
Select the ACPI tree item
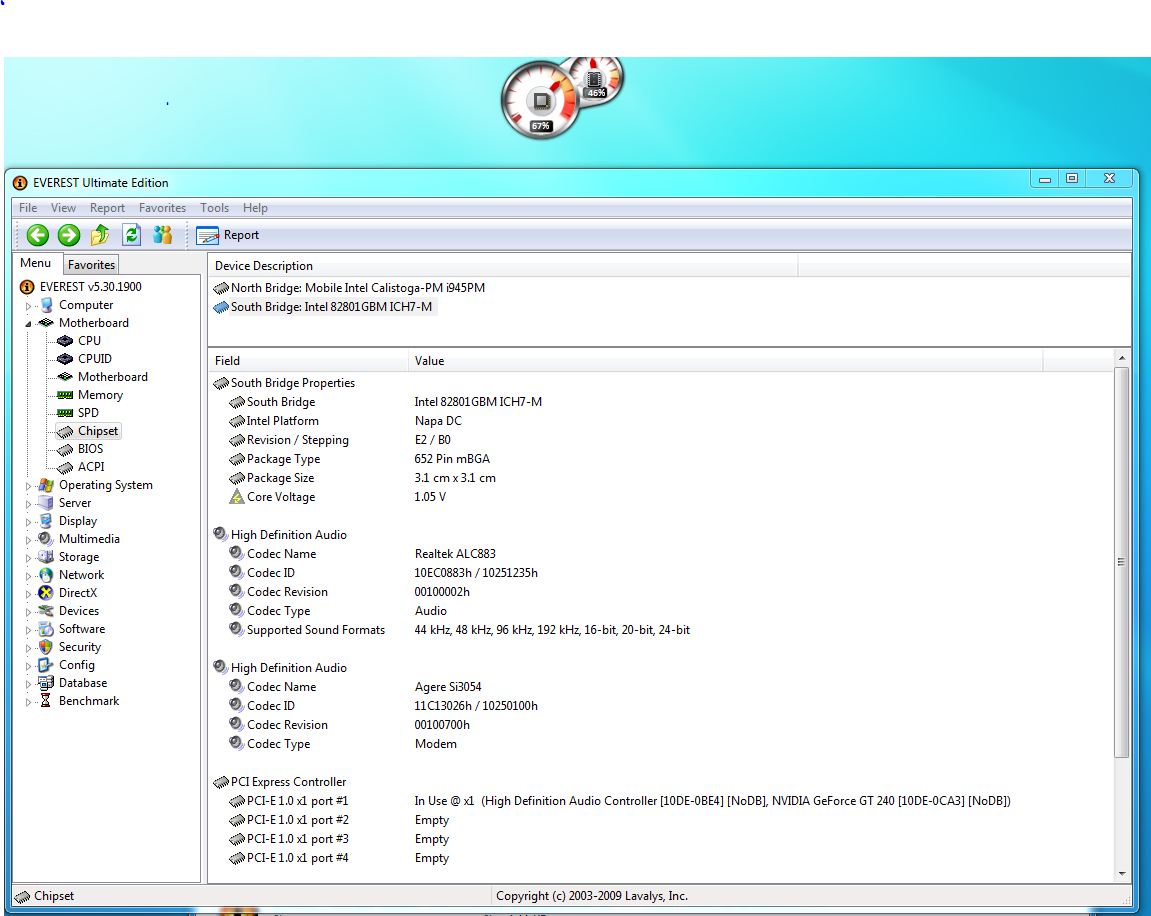[x=91, y=467]
